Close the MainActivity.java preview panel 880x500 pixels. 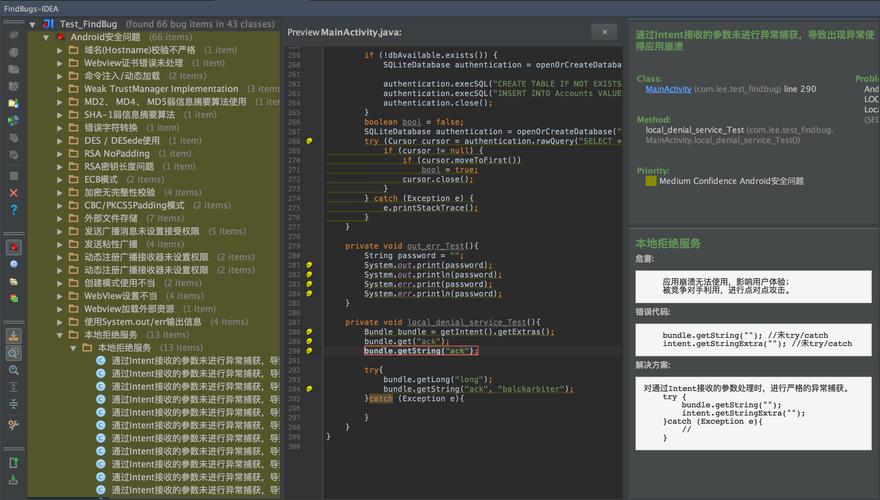[x=603, y=32]
